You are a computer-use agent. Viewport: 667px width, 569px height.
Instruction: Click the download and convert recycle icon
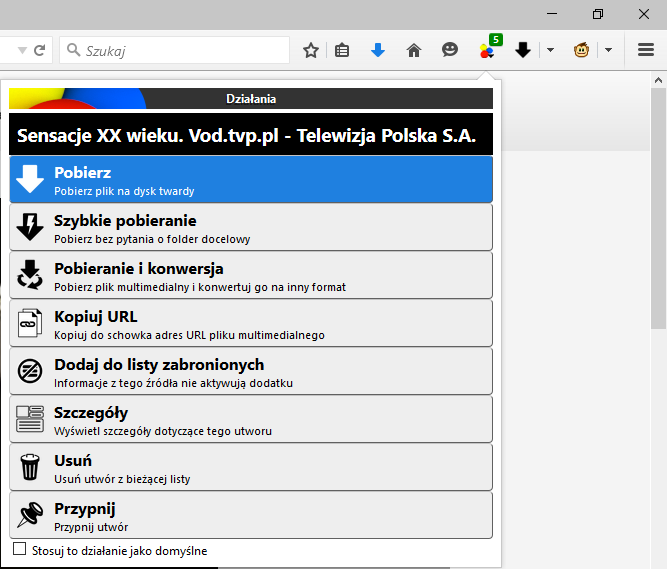[30, 275]
